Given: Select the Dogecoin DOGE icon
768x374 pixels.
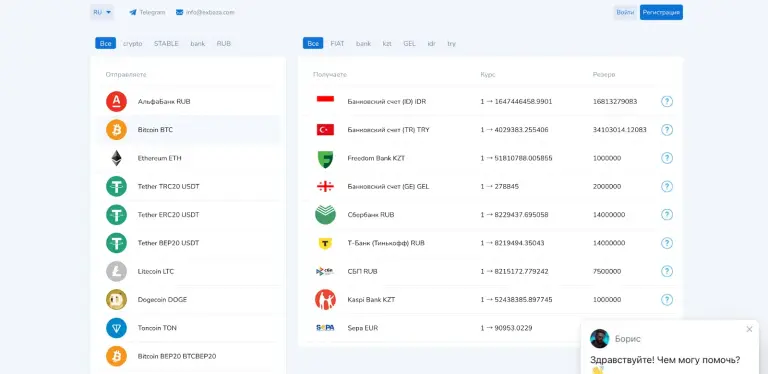Looking at the screenshot, I should click(116, 300).
